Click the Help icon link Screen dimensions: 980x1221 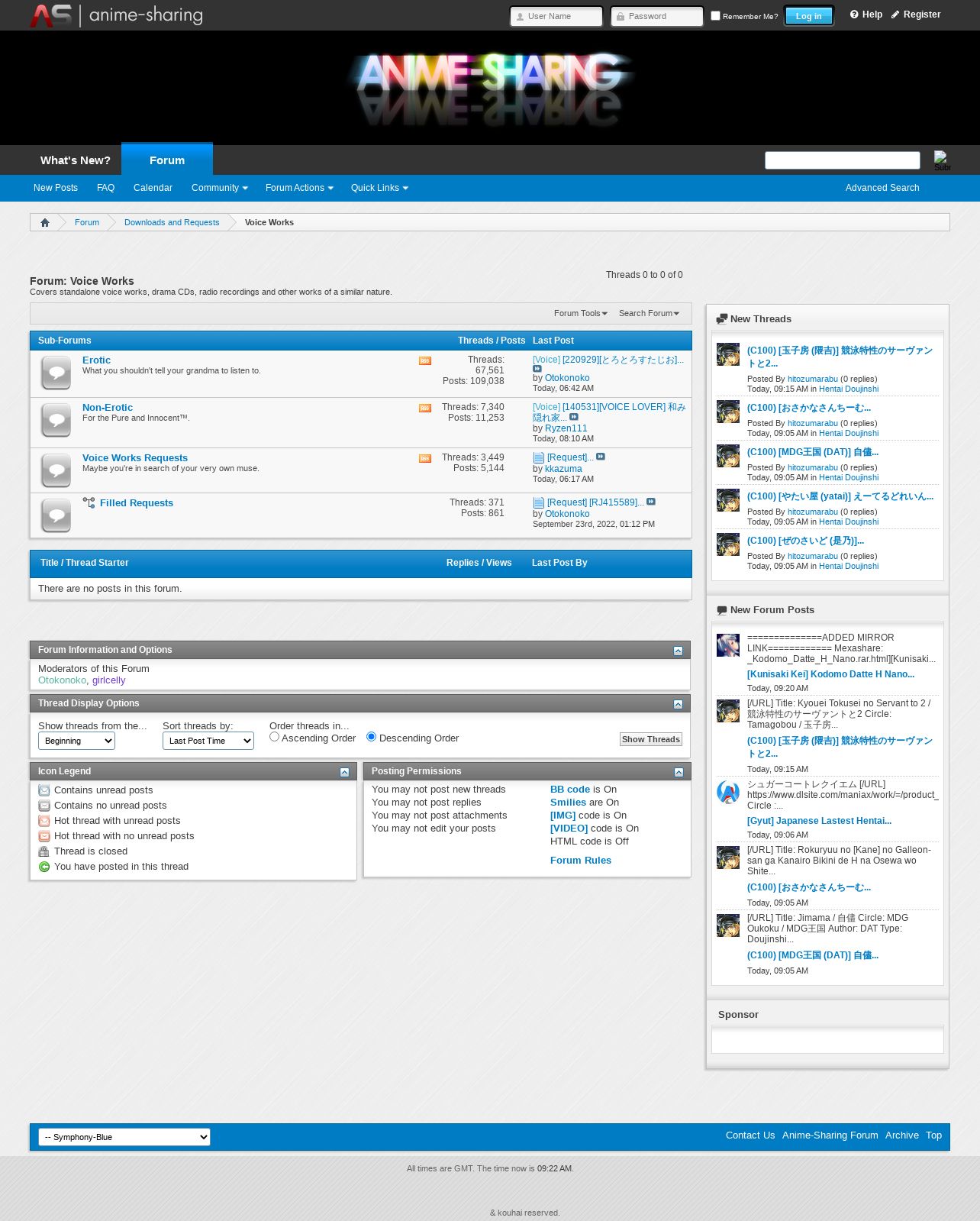point(866,15)
